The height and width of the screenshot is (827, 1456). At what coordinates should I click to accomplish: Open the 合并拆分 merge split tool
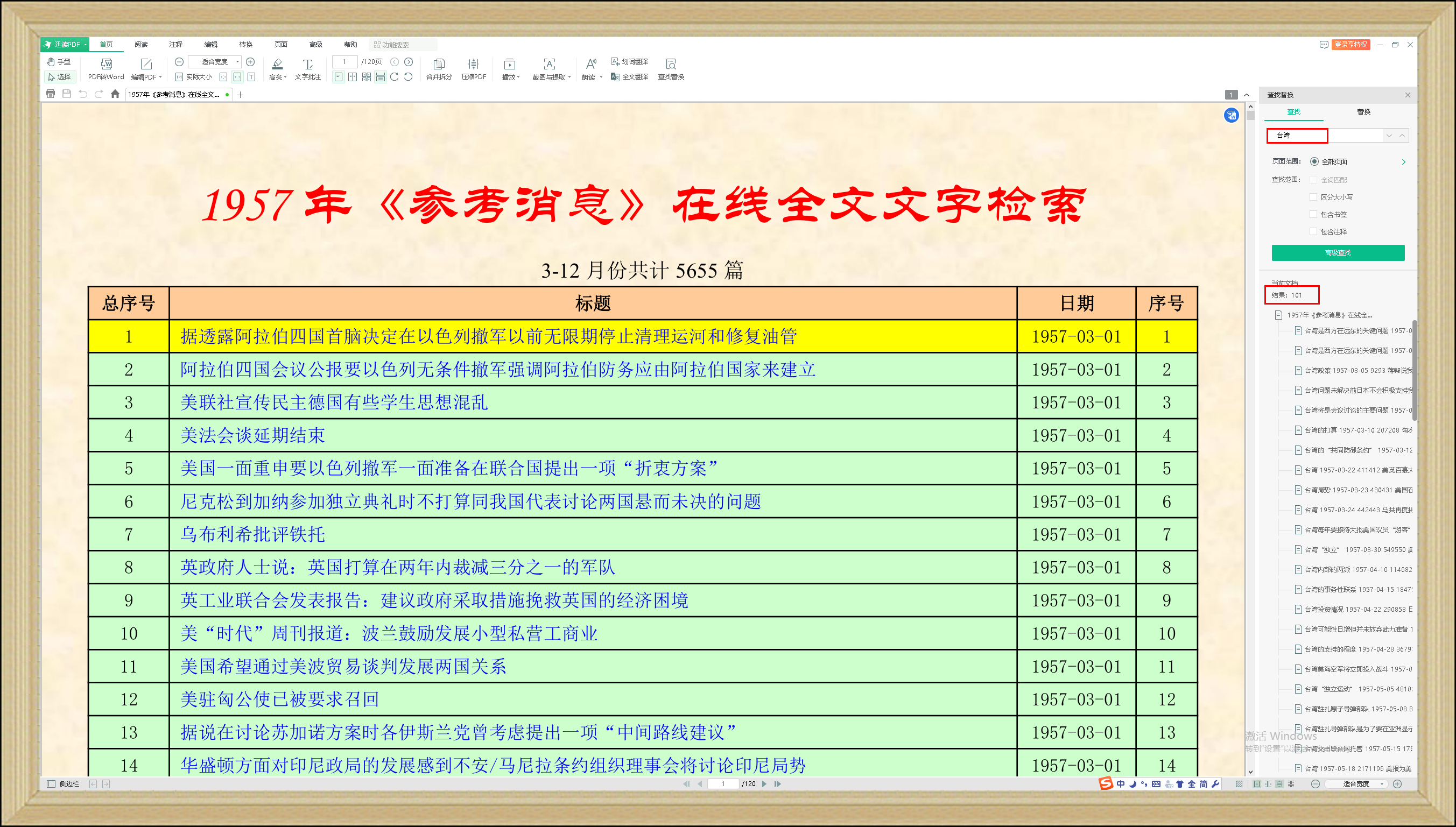click(439, 64)
